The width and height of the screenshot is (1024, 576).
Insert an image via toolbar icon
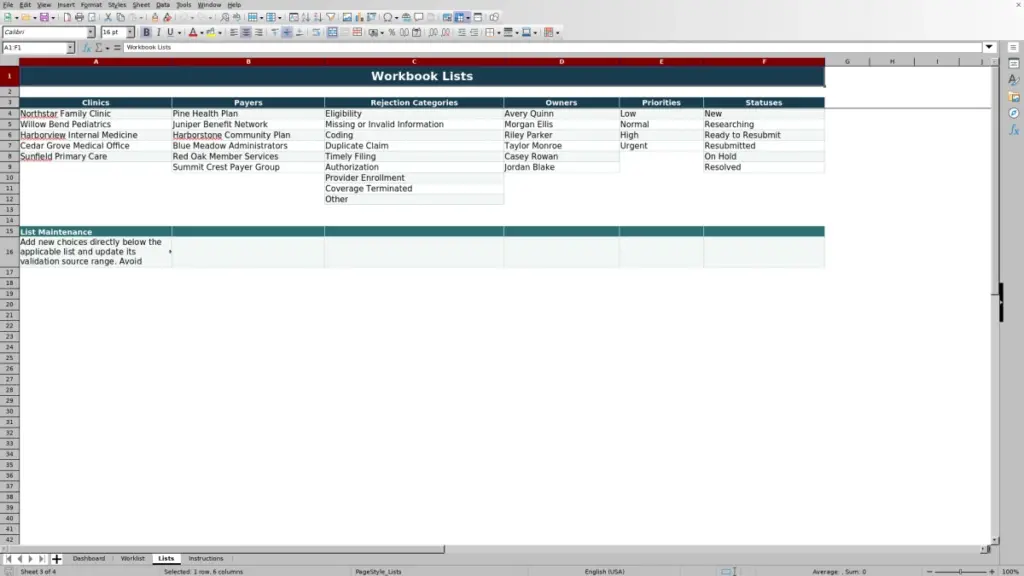coord(347,18)
